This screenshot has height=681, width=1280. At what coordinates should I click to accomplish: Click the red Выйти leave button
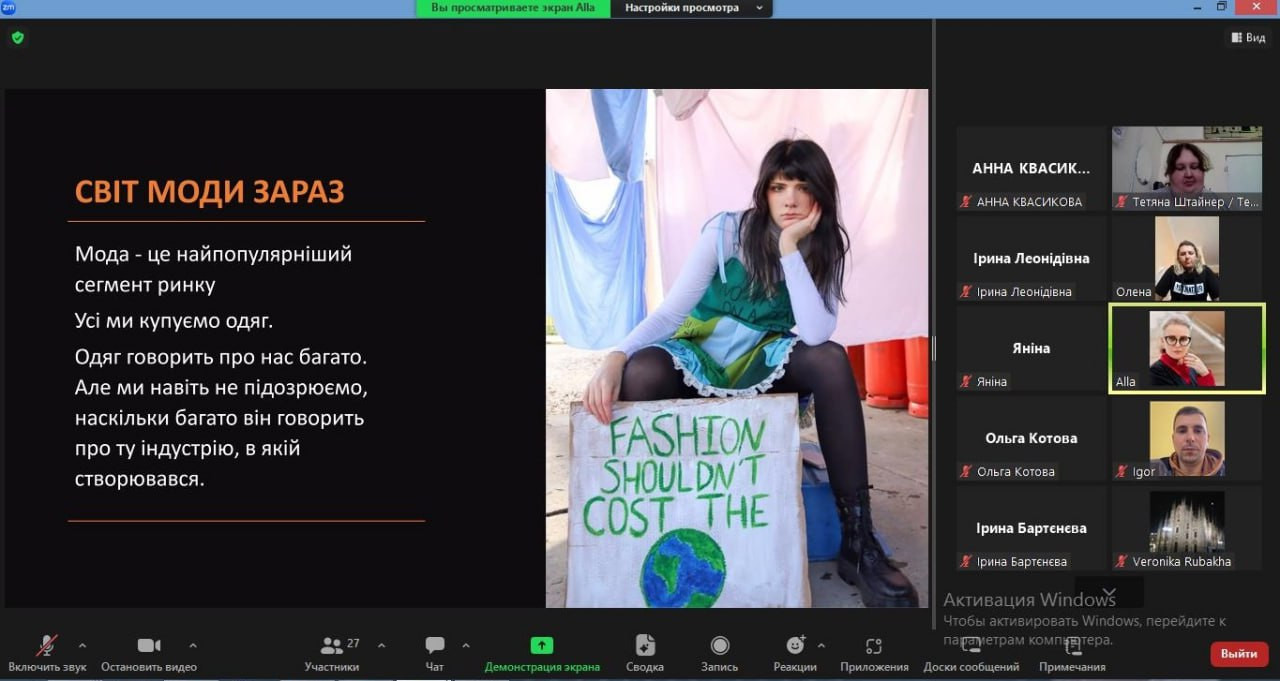(1239, 654)
